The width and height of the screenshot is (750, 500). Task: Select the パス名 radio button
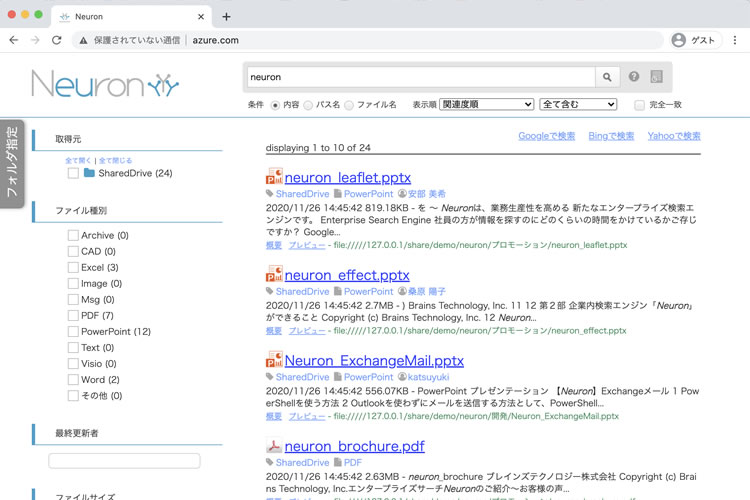coord(308,105)
